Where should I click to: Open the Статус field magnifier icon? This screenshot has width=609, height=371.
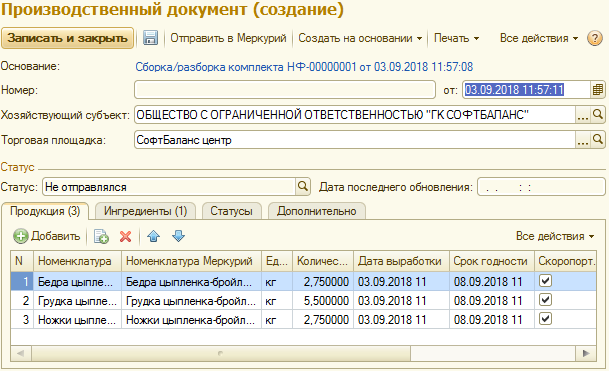click(303, 187)
